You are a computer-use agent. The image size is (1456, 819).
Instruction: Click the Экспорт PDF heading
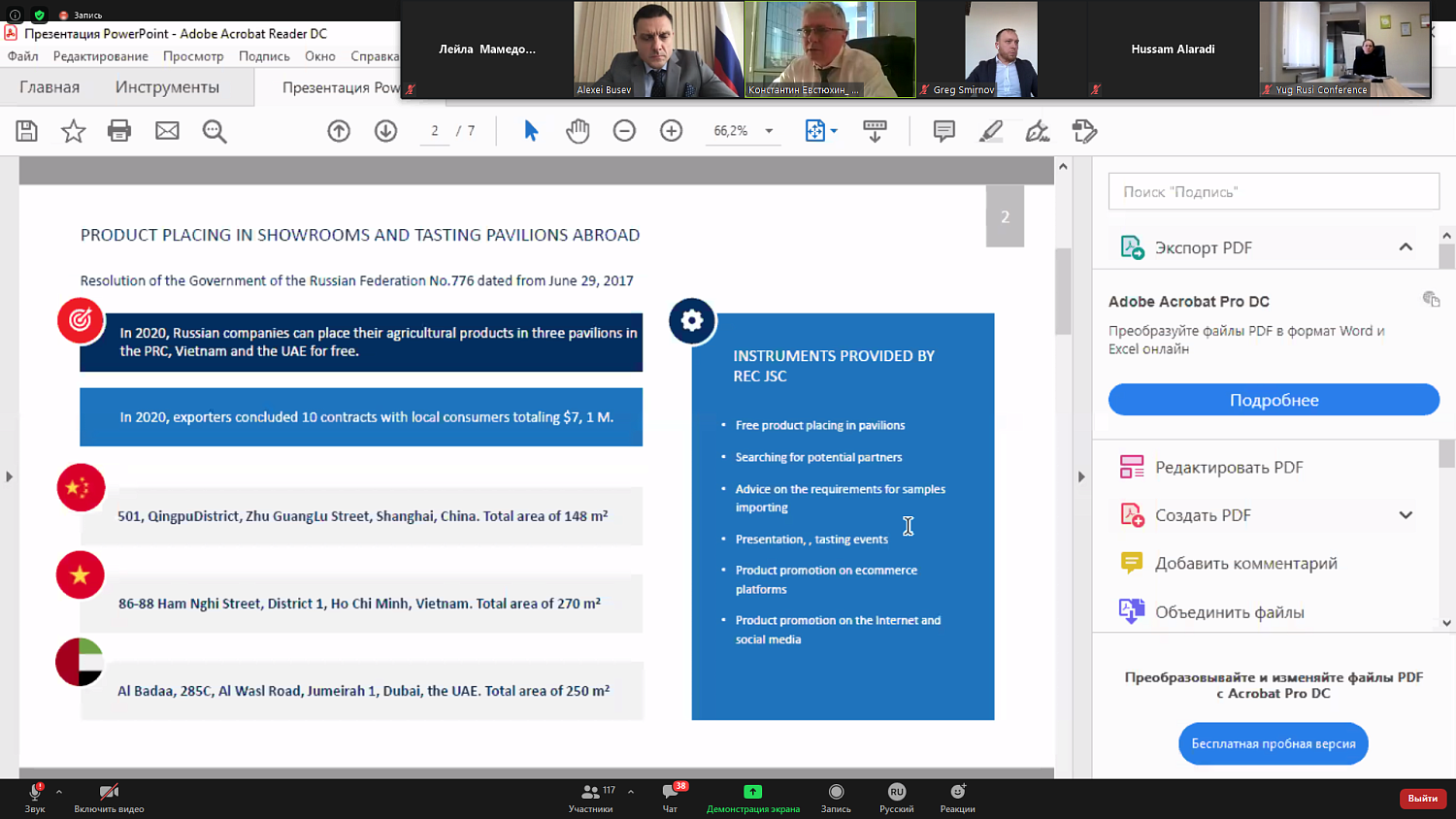point(1203,247)
